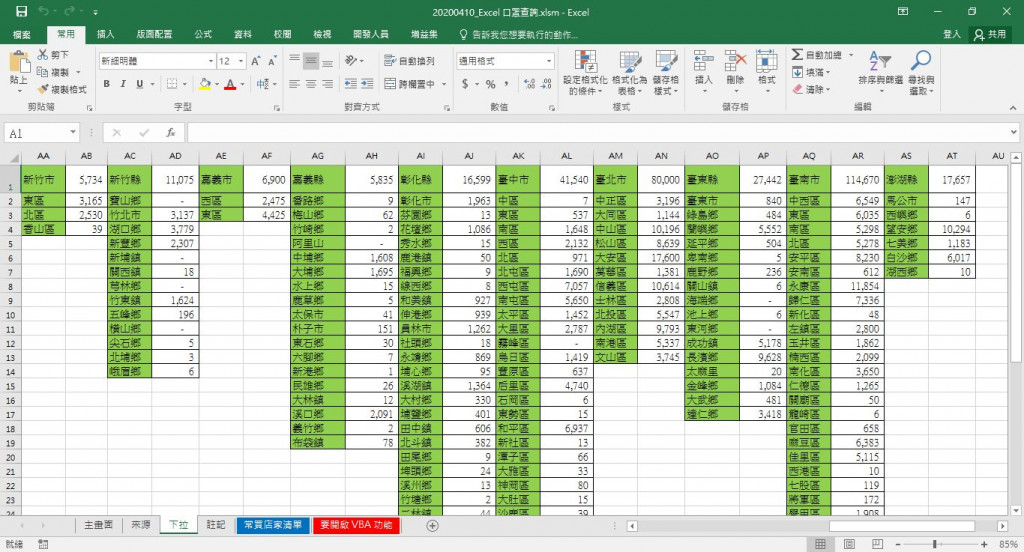Click decrease decimal icon
The height and width of the screenshot is (552, 1024).
click(546, 84)
